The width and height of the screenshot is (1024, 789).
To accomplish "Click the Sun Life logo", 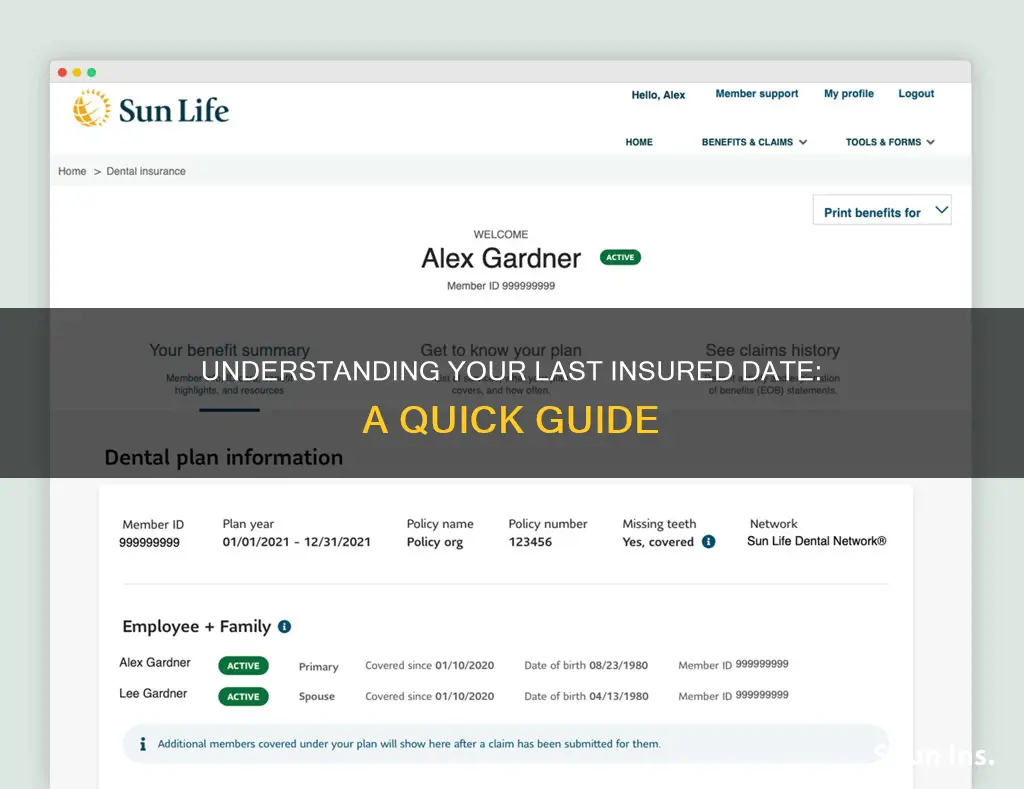I will 151,108.
